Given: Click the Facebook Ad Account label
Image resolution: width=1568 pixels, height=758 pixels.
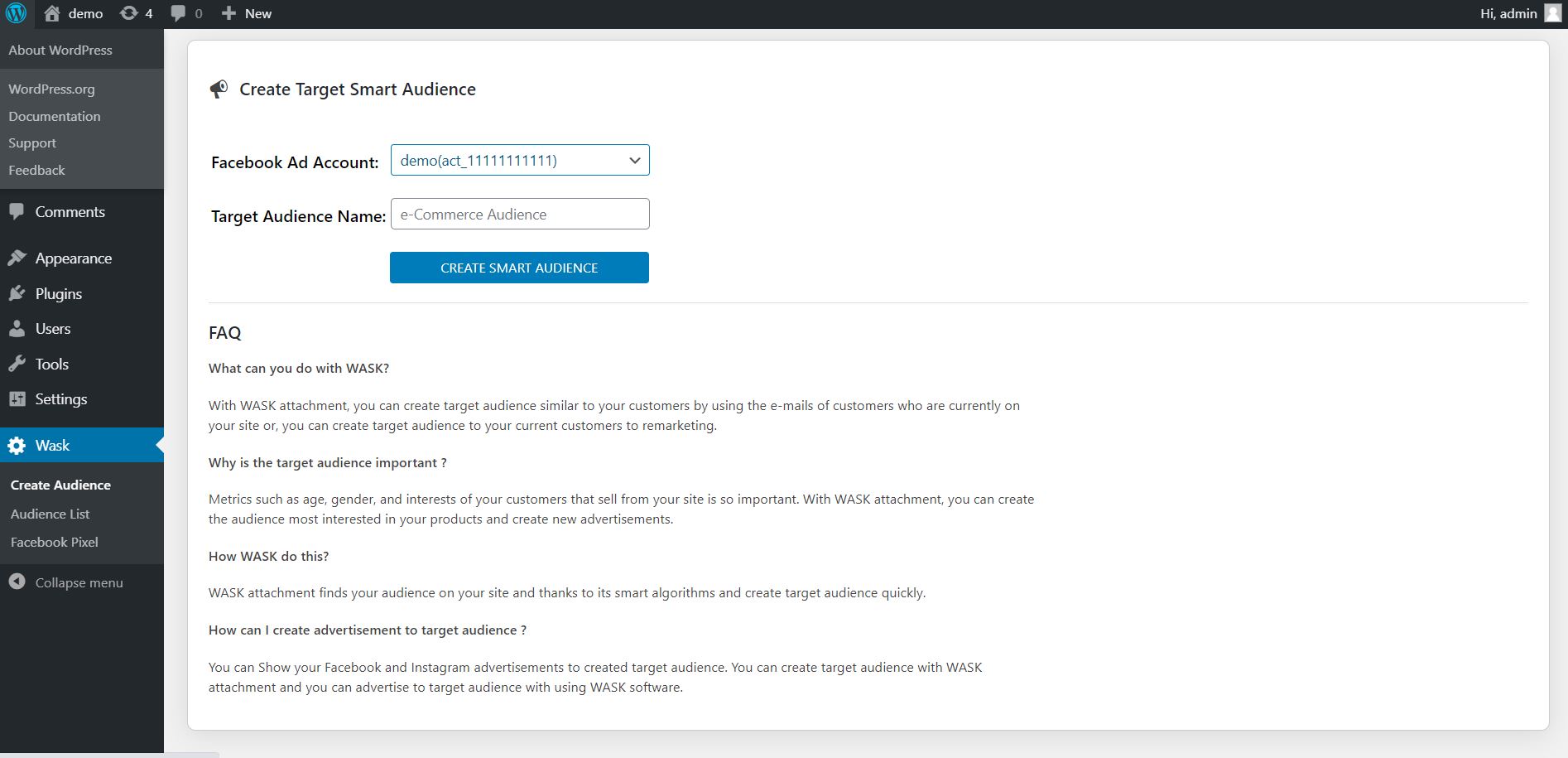Looking at the screenshot, I should click(295, 162).
